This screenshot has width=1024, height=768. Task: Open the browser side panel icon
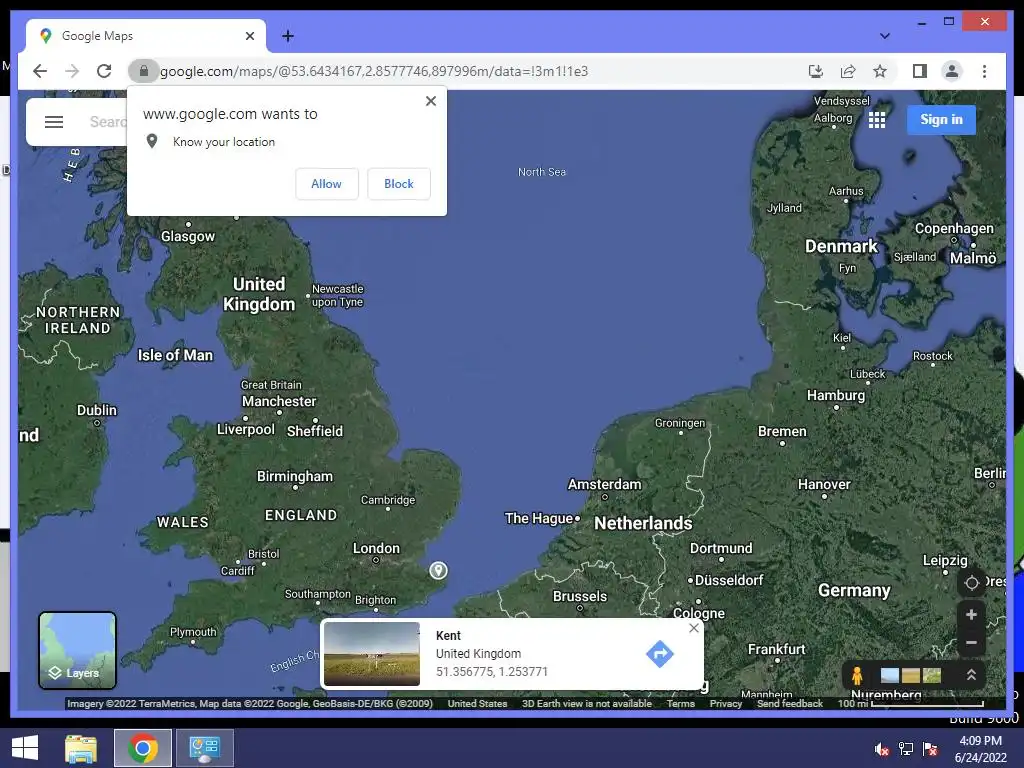[x=920, y=71]
